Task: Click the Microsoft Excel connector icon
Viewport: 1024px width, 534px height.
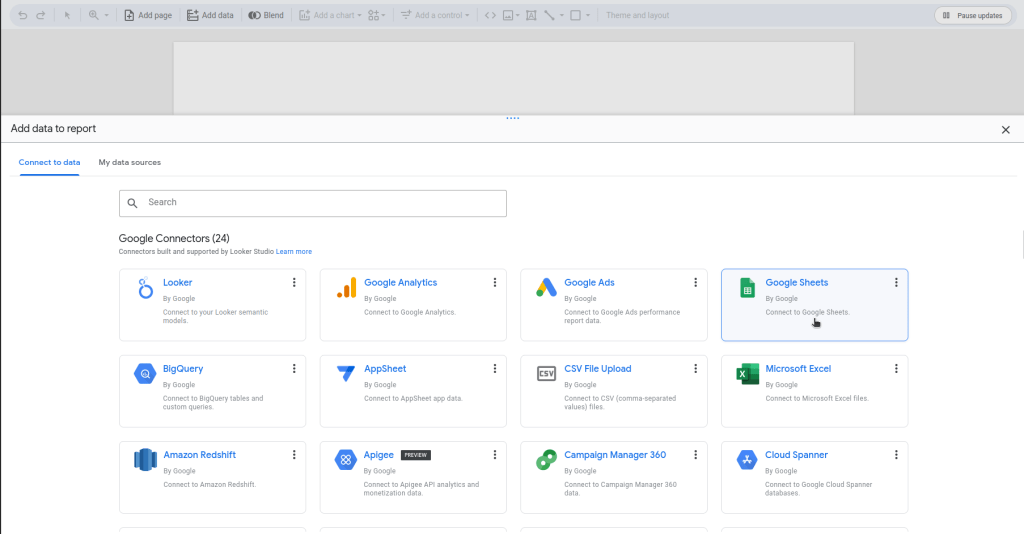Action: tap(746, 374)
